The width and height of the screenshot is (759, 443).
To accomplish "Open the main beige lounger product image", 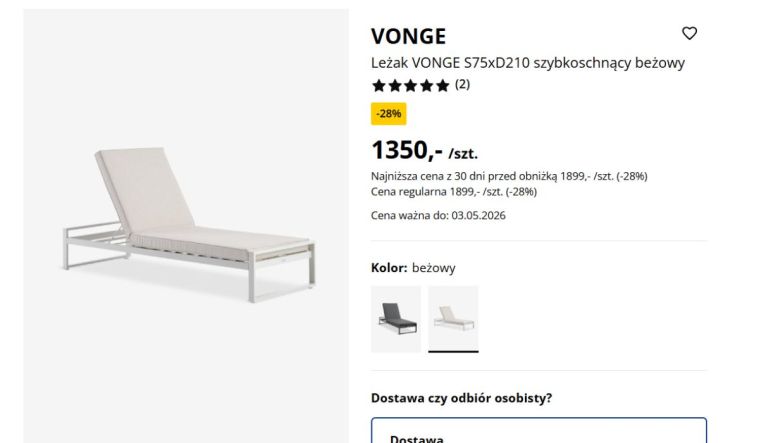I will (x=186, y=226).
